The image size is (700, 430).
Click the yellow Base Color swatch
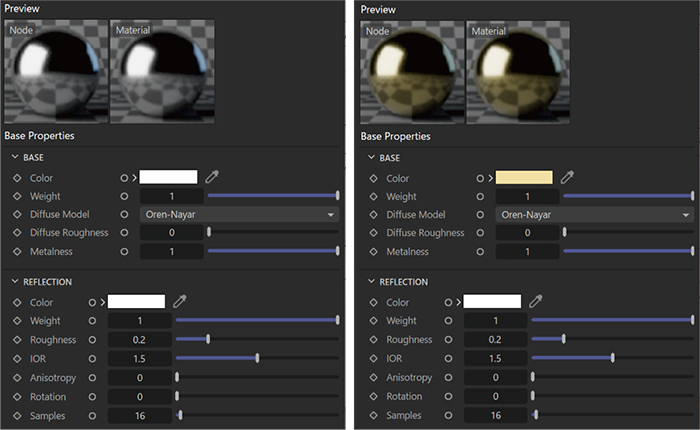coord(523,177)
